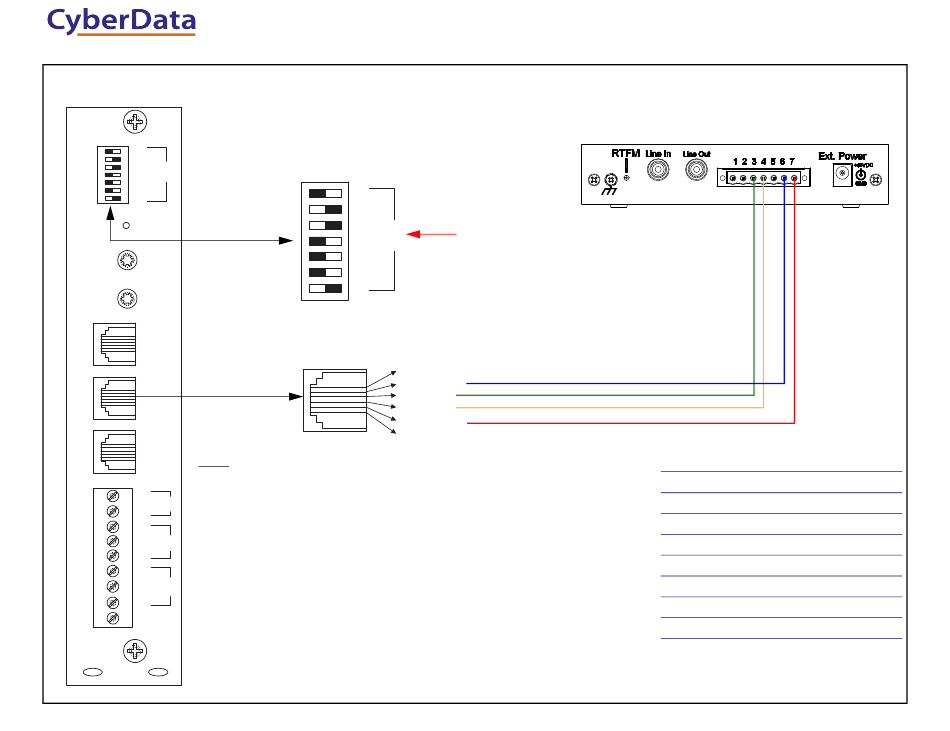Click the RTFM label on the device
Viewport: 950px width, 731px height.
(x=625, y=153)
